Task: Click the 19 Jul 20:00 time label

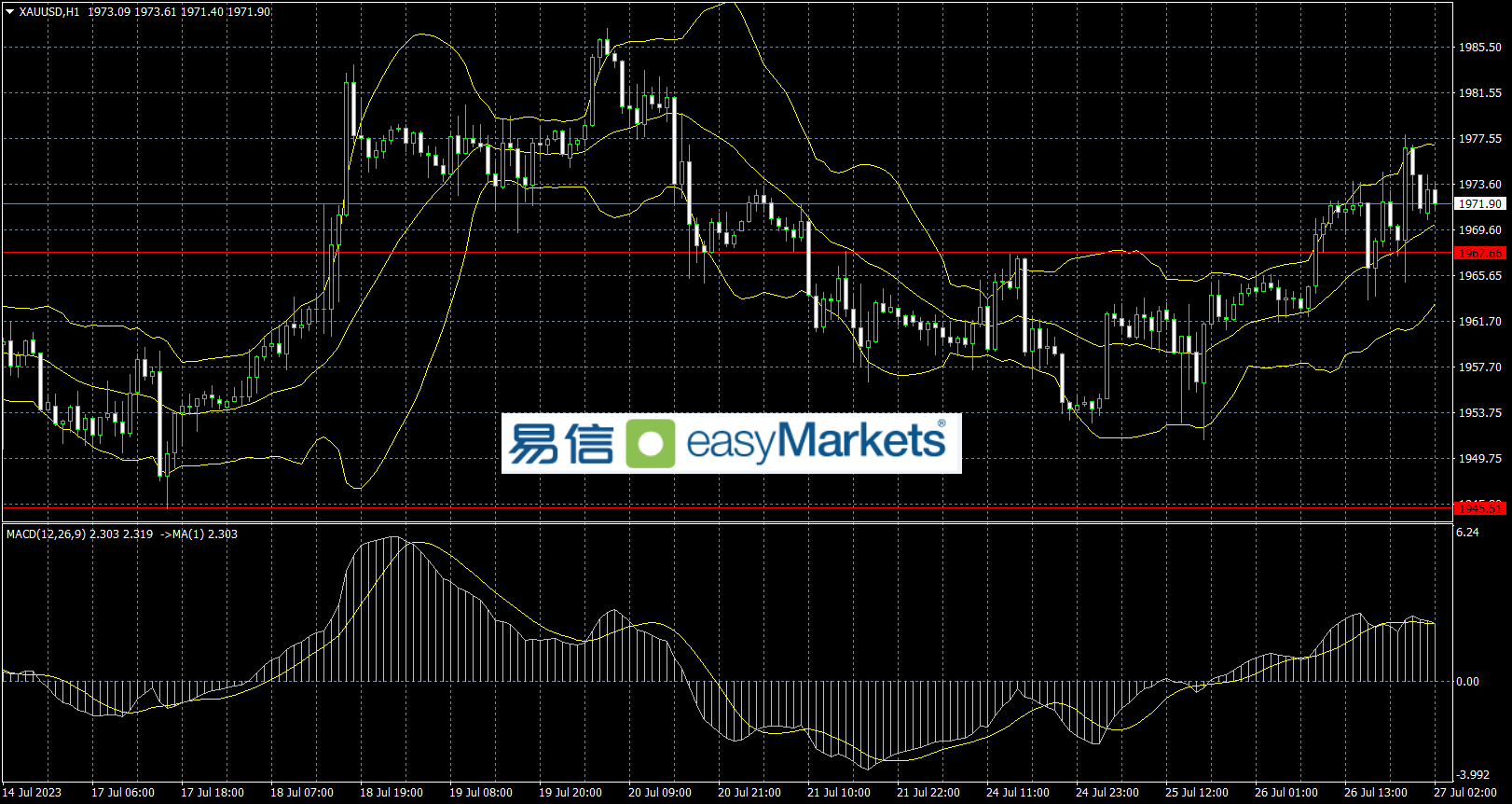Action: click(x=570, y=793)
